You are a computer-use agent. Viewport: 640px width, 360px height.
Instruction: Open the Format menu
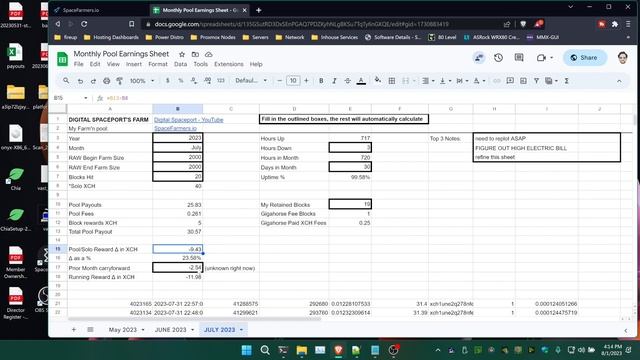(158, 64)
